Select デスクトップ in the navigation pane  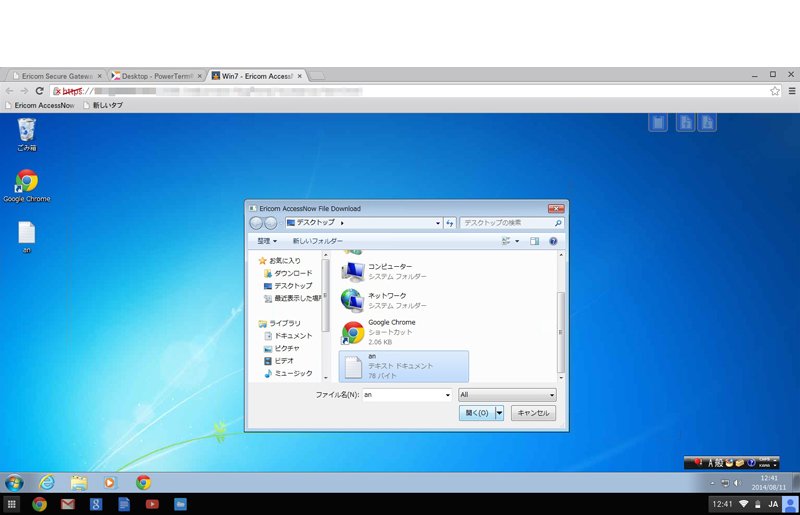(288, 286)
